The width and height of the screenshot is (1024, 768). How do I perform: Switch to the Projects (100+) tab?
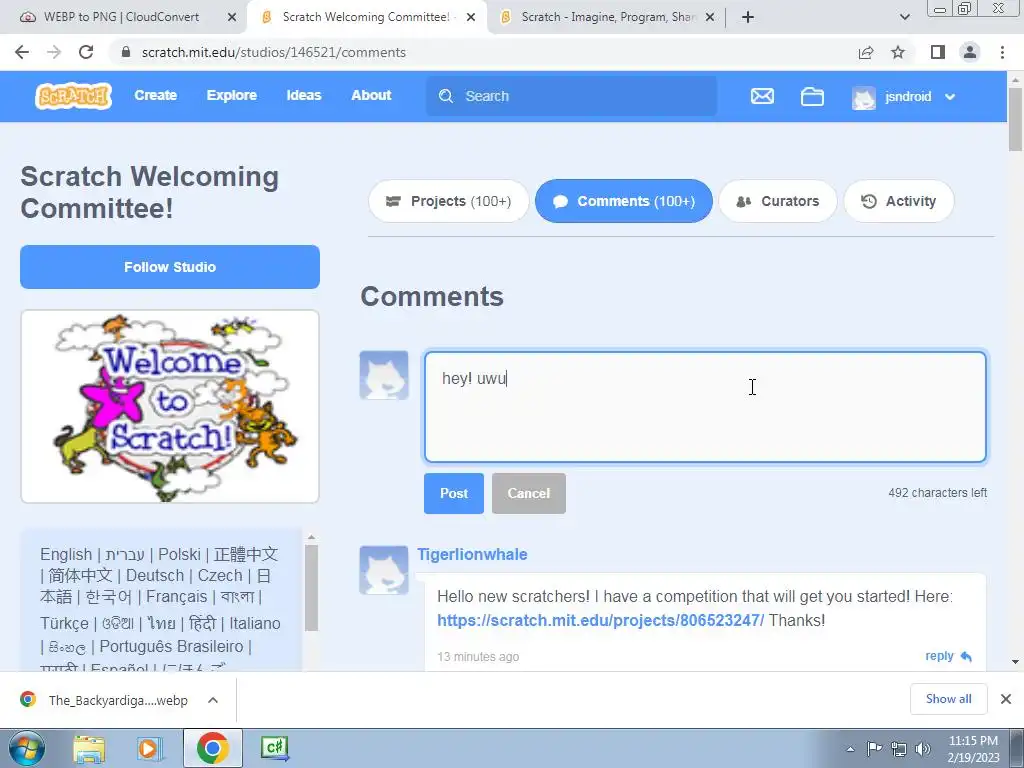449,201
